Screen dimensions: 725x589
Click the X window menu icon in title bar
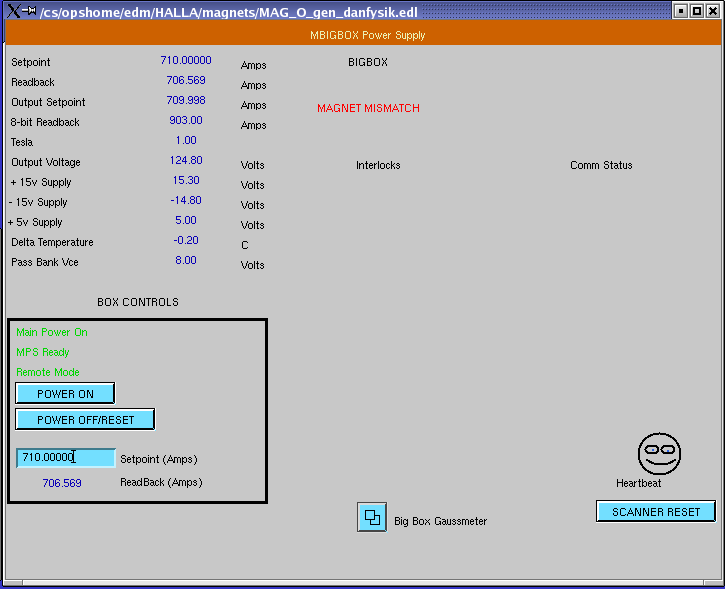pyautogui.click(x=14, y=11)
